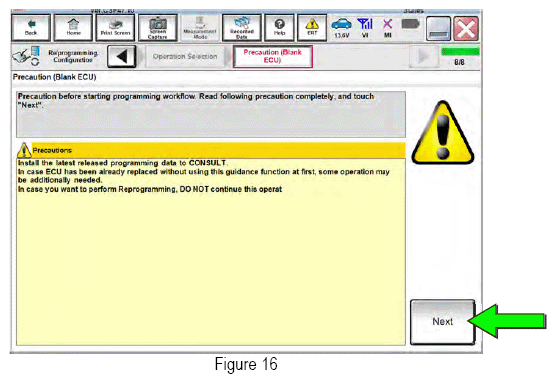Check the vehicle battery voltage 13.6V icon
The width and height of the screenshot is (556, 383).
click(341, 28)
